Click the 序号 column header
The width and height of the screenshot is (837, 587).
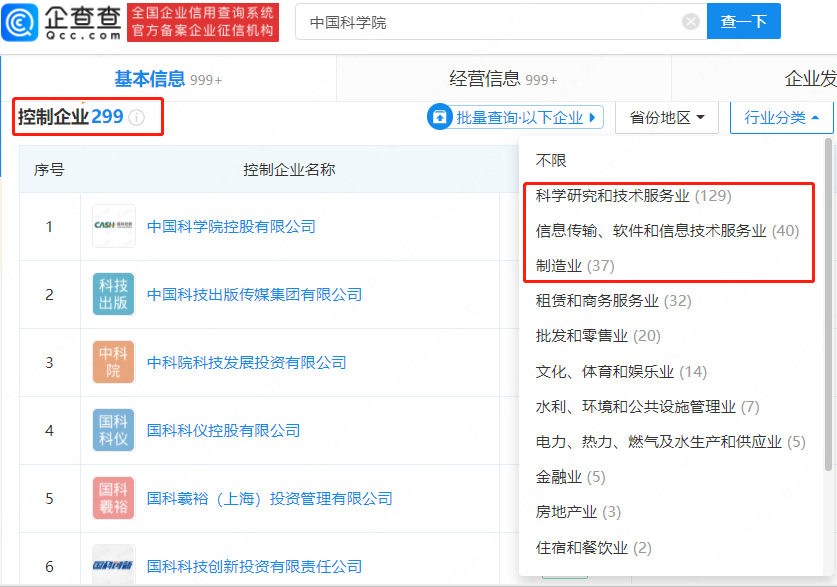pos(49,170)
